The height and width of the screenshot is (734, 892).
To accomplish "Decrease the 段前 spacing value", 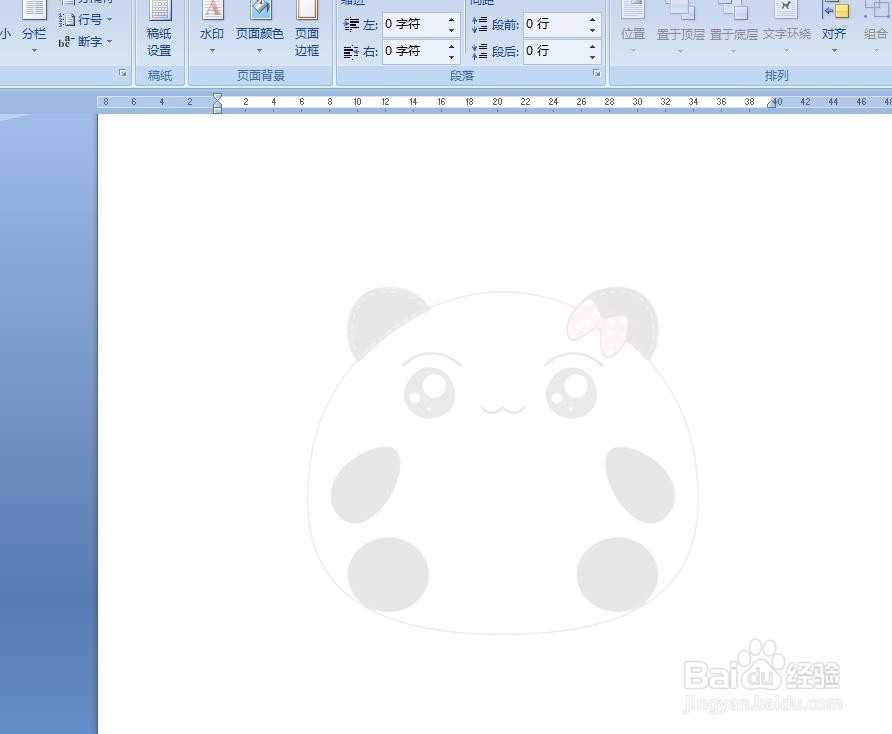I will pos(593,30).
